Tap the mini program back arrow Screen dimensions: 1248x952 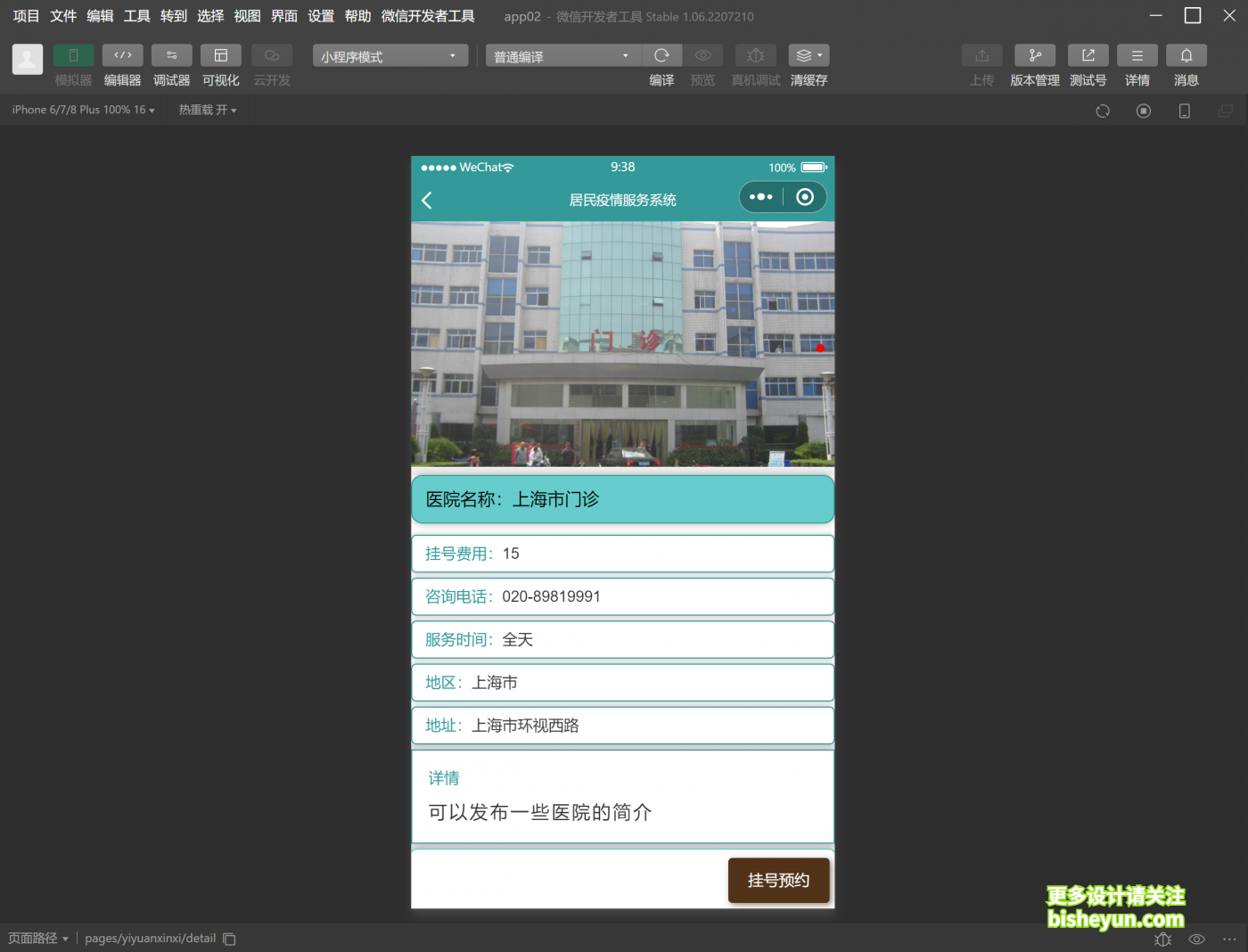427,201
